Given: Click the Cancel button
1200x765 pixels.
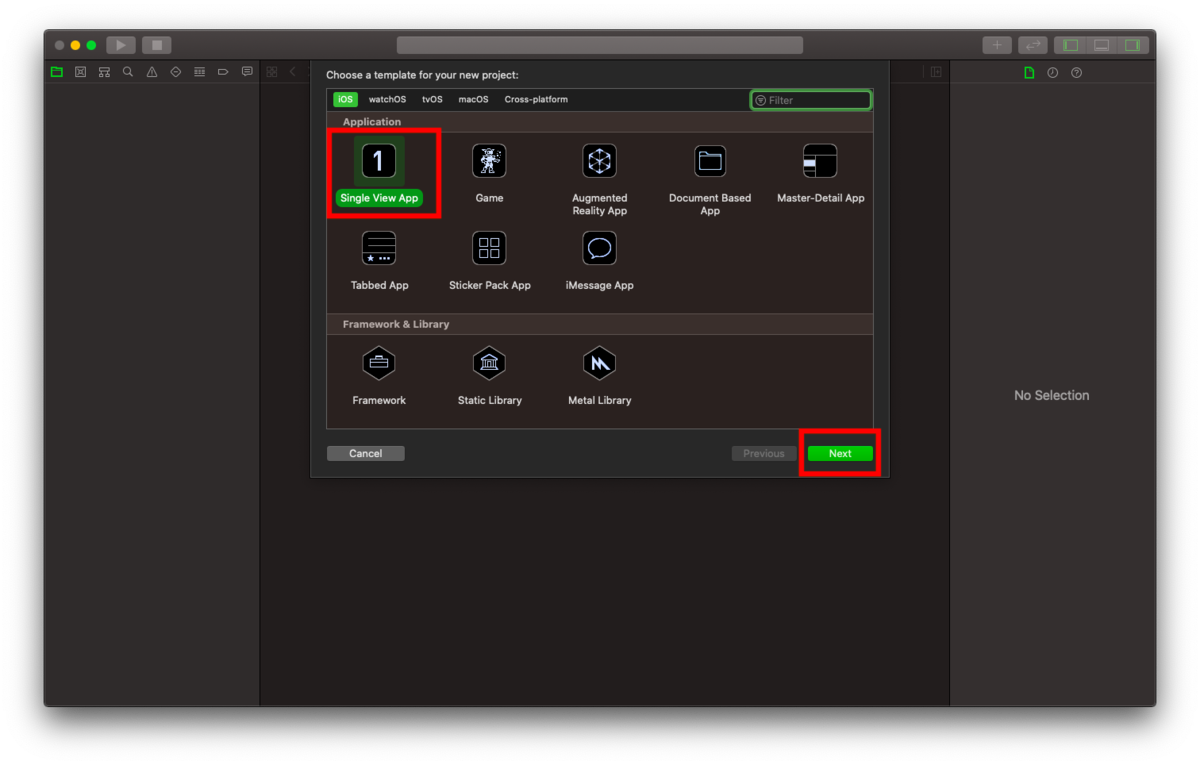Looking at the screenshot, I should coord(366,454).
